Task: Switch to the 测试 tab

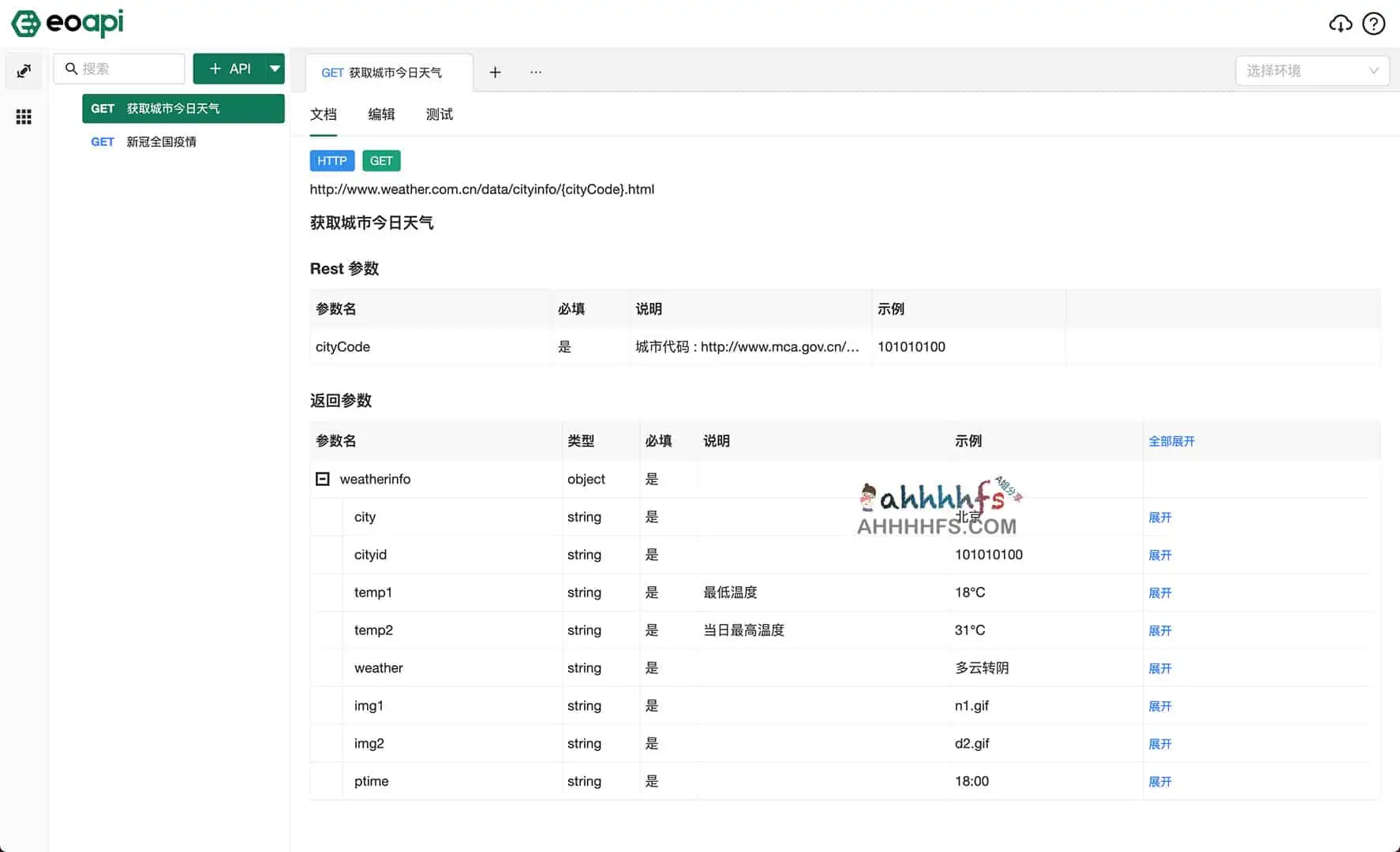Action: coord(440,114)
